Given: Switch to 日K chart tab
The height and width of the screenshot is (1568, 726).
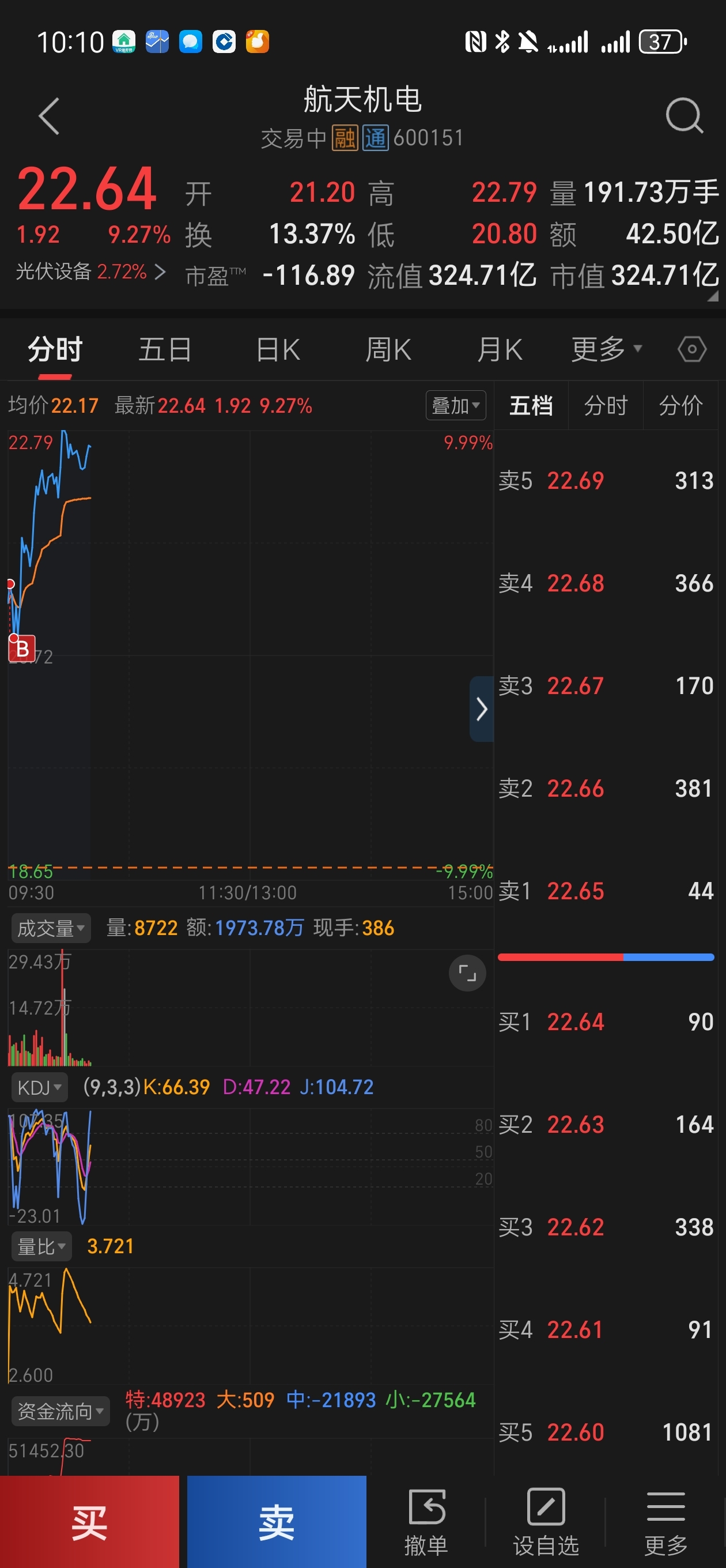Looking at the screenshot, I should point(278,349).
